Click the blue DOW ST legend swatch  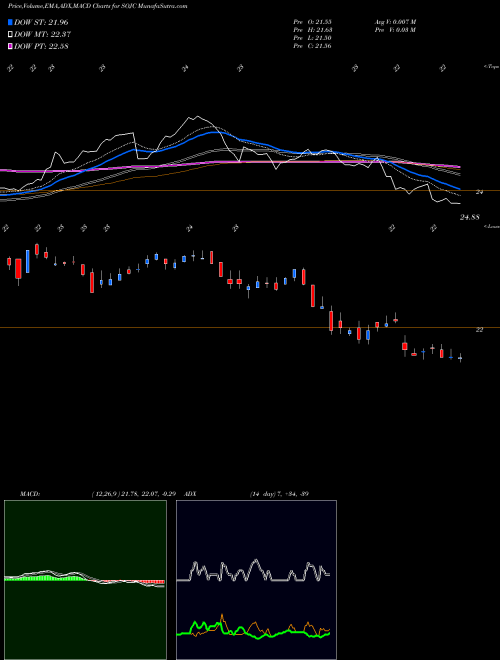(x=11, y=22)
